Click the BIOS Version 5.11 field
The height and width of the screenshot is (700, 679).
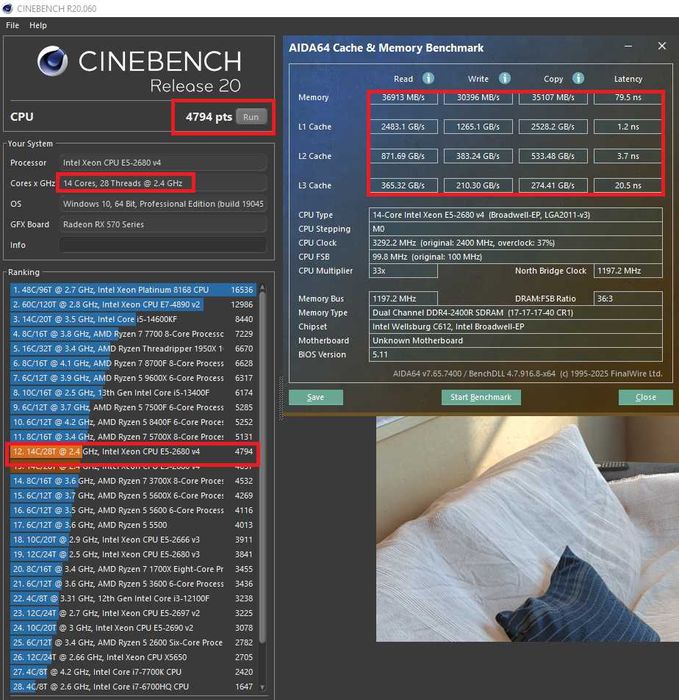(516, 354)
